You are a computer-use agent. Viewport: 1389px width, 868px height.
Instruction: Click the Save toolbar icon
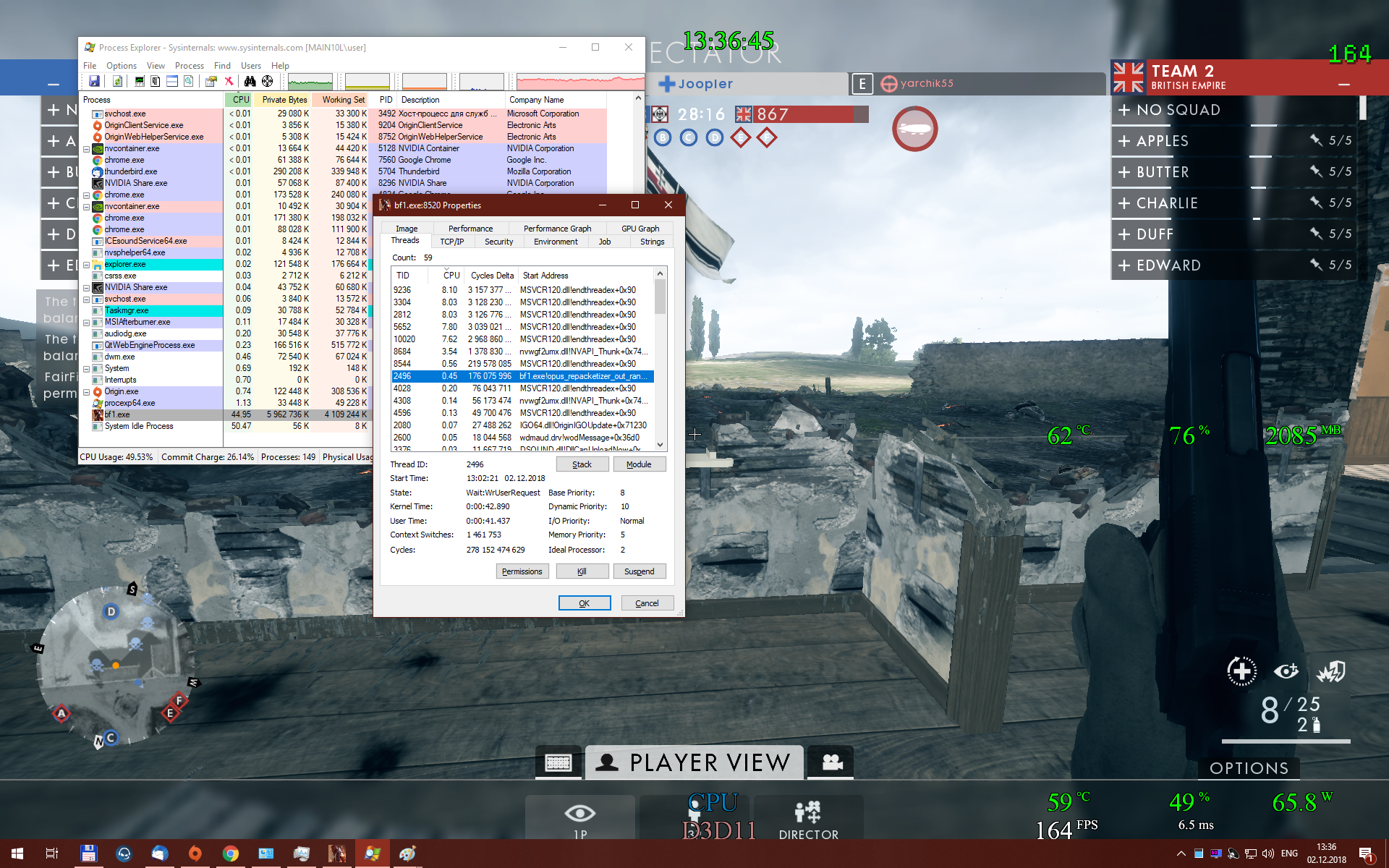point(94,82)
